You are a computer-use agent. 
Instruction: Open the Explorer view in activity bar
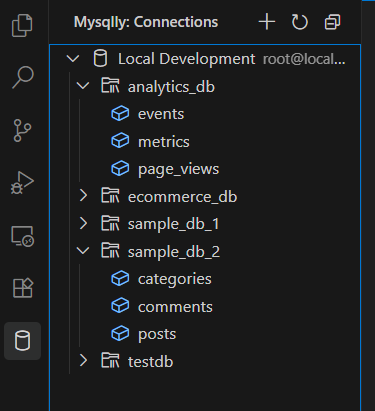tap(22, 25)
